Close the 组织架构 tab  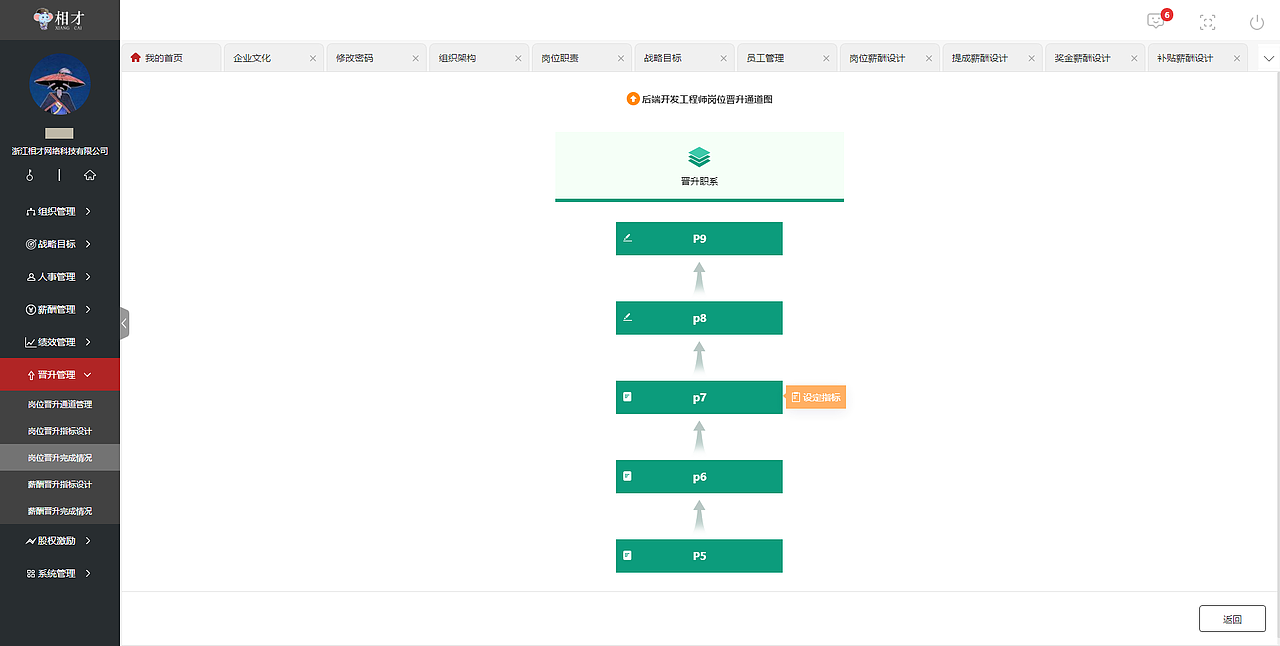[x=518, y=58]
